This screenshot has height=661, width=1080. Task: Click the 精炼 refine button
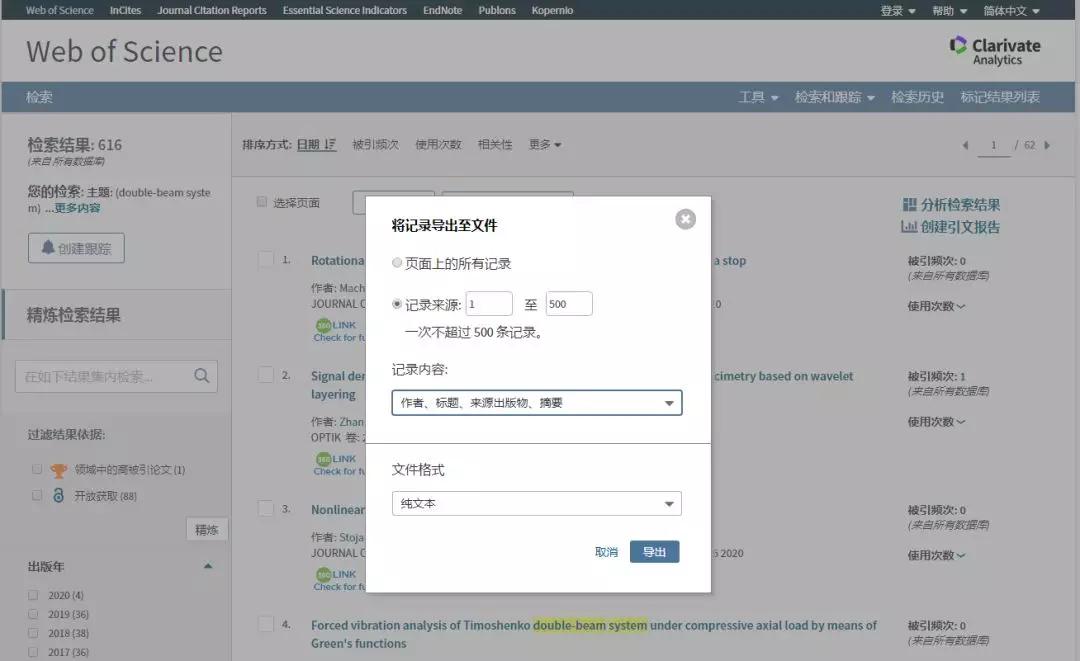tap(207, 529)
